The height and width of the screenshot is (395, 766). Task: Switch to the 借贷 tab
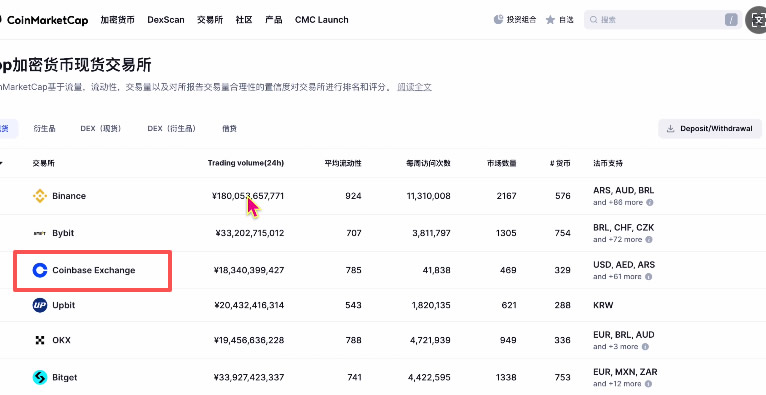coord(230,128)
